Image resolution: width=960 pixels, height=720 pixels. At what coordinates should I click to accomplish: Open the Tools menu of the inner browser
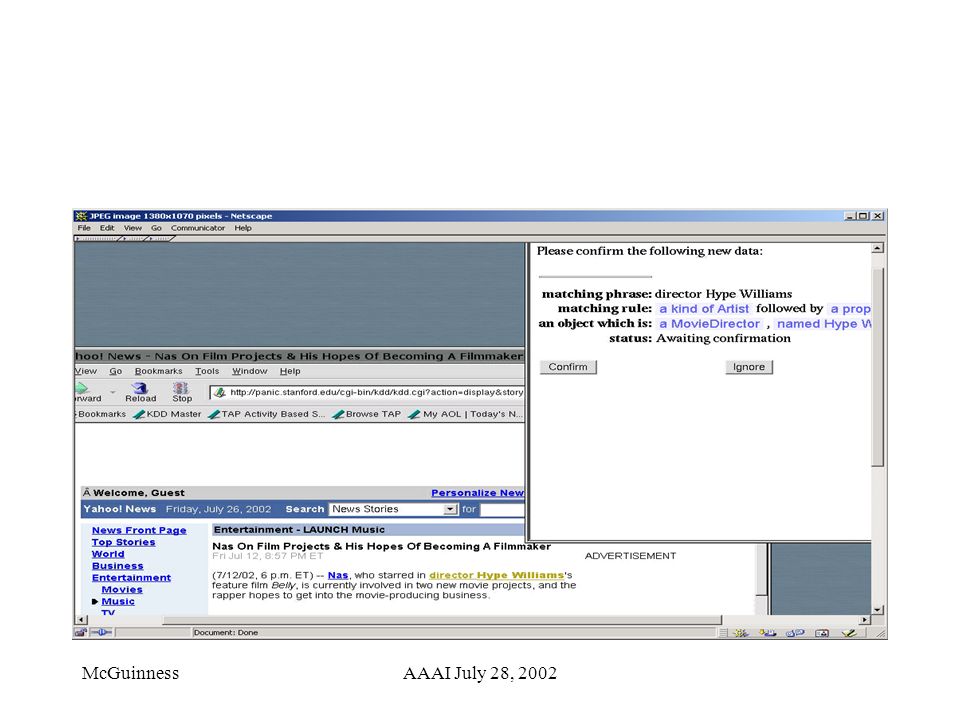click(x=207, y=371)
